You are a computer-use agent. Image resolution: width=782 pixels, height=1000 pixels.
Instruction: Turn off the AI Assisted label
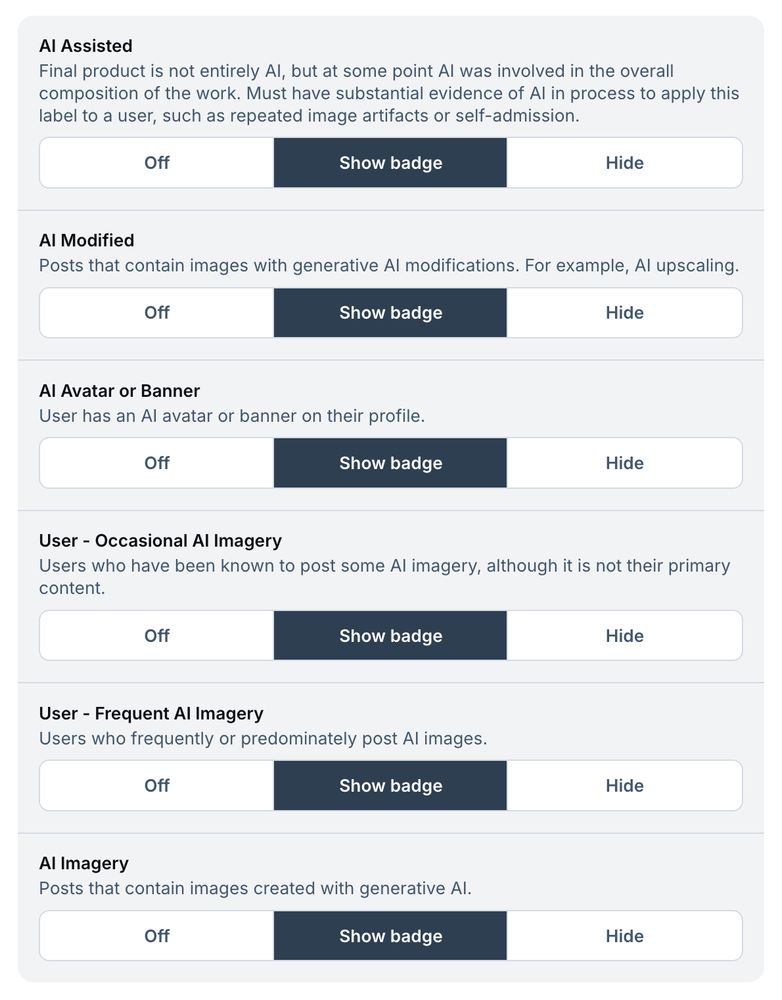click(156, 162)
